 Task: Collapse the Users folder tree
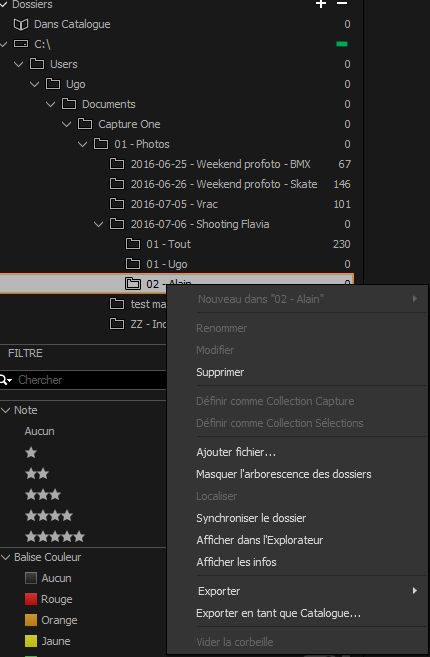pyautogui.click(x=18, y=64)
